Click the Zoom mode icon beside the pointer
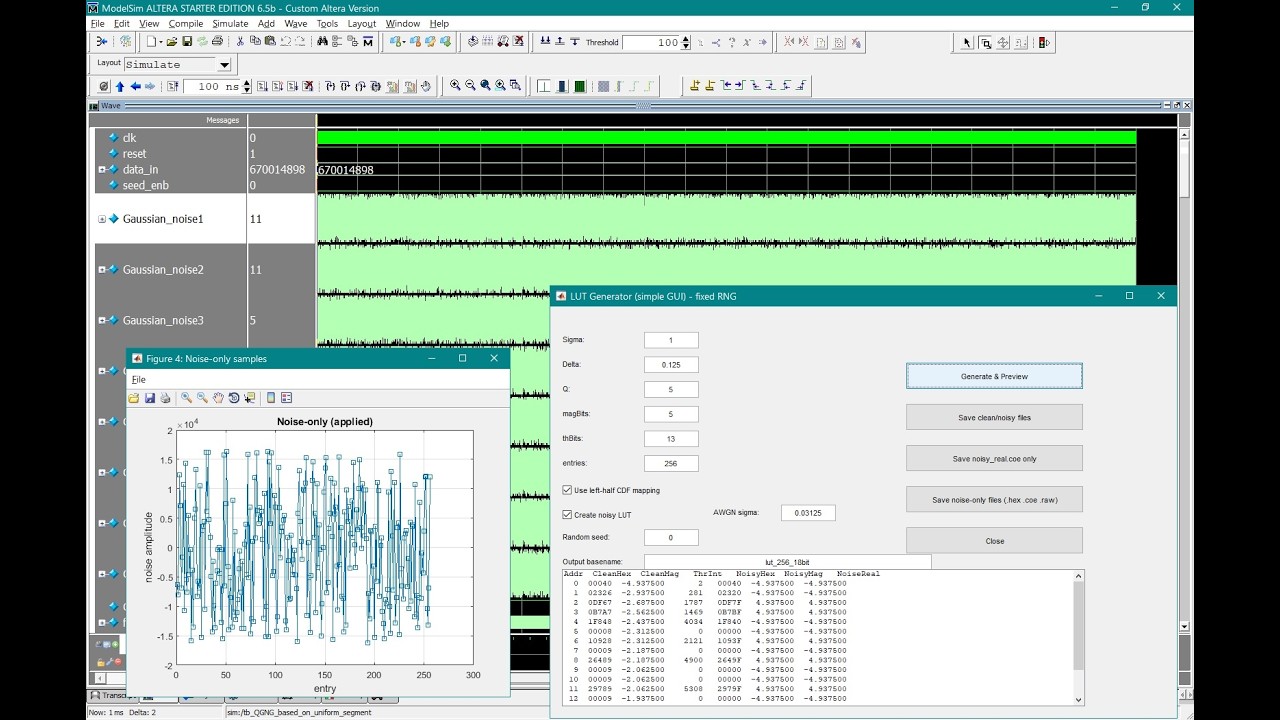 click(x=986, y=43)
